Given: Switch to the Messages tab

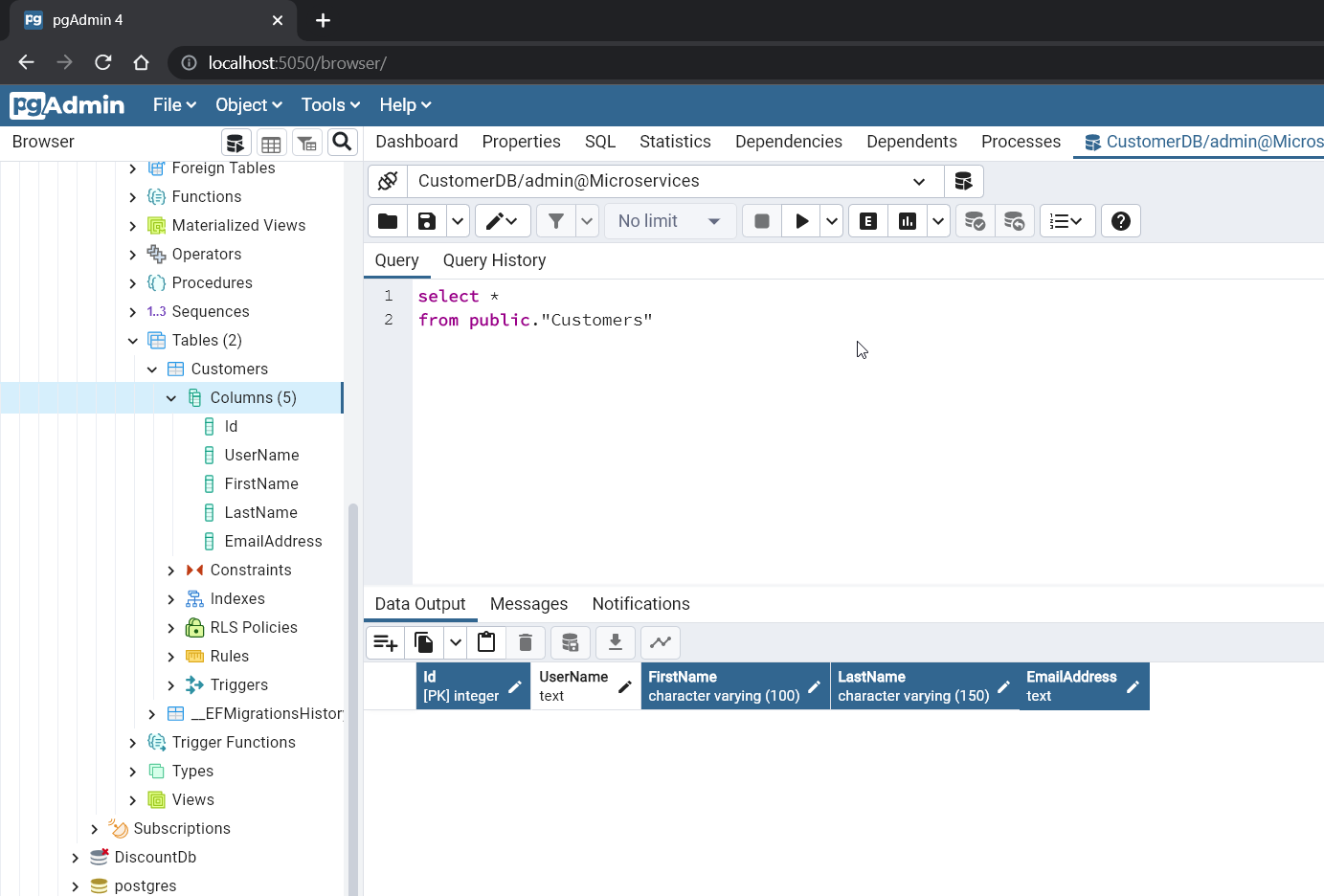Looking at the screenshot, I should [x=528, y=604].
